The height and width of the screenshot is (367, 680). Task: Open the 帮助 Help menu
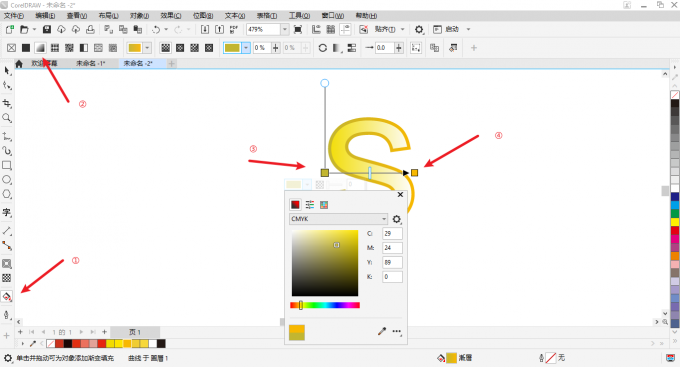(366, 16)
